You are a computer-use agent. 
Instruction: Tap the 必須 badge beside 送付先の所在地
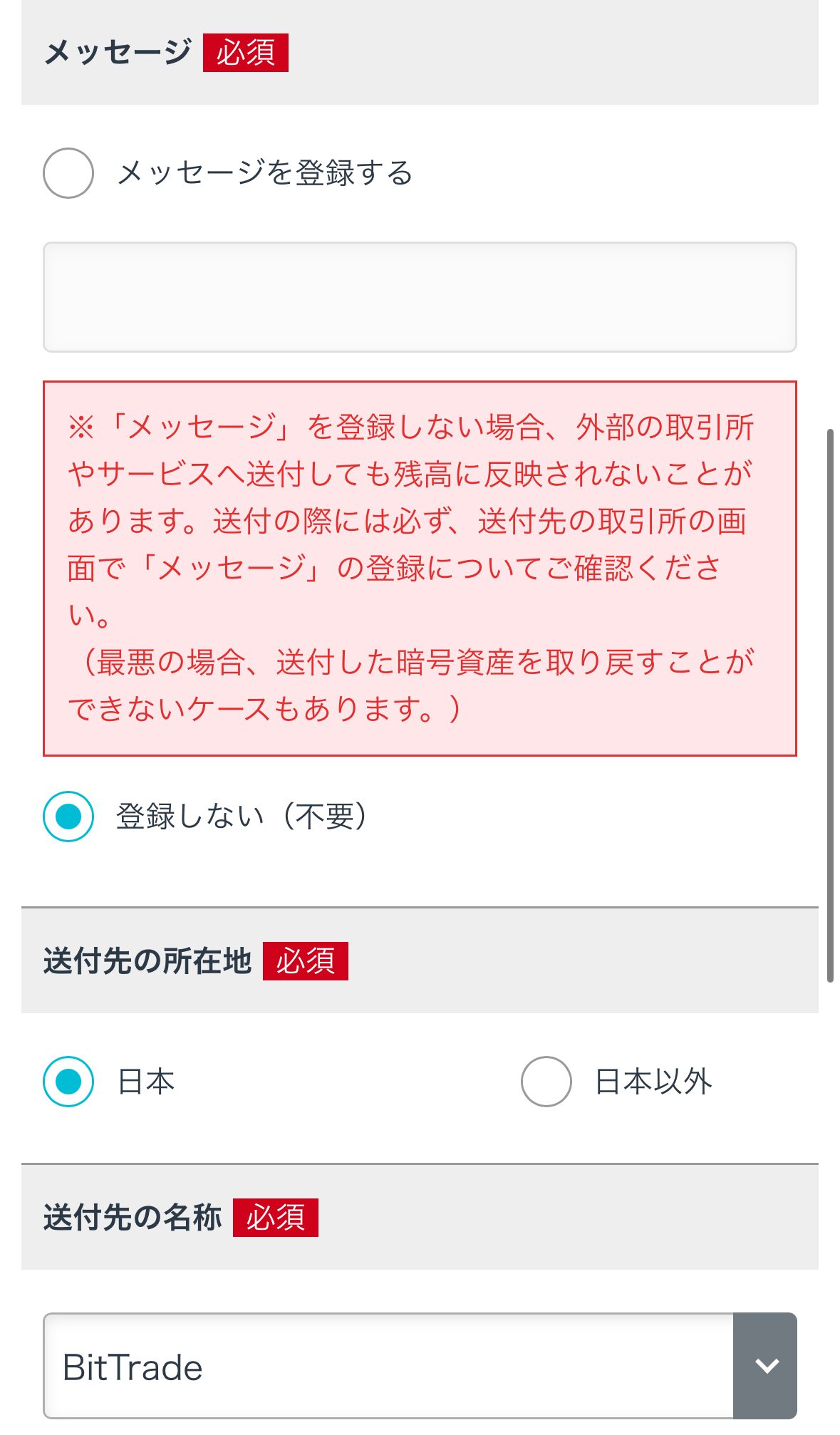[x=306, y=961]
